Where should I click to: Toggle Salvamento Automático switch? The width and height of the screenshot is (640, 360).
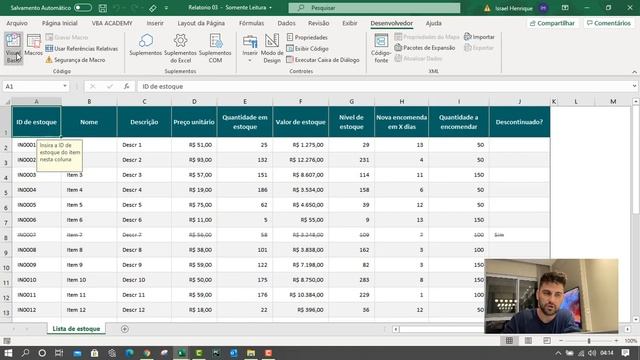tap(83, 8)
